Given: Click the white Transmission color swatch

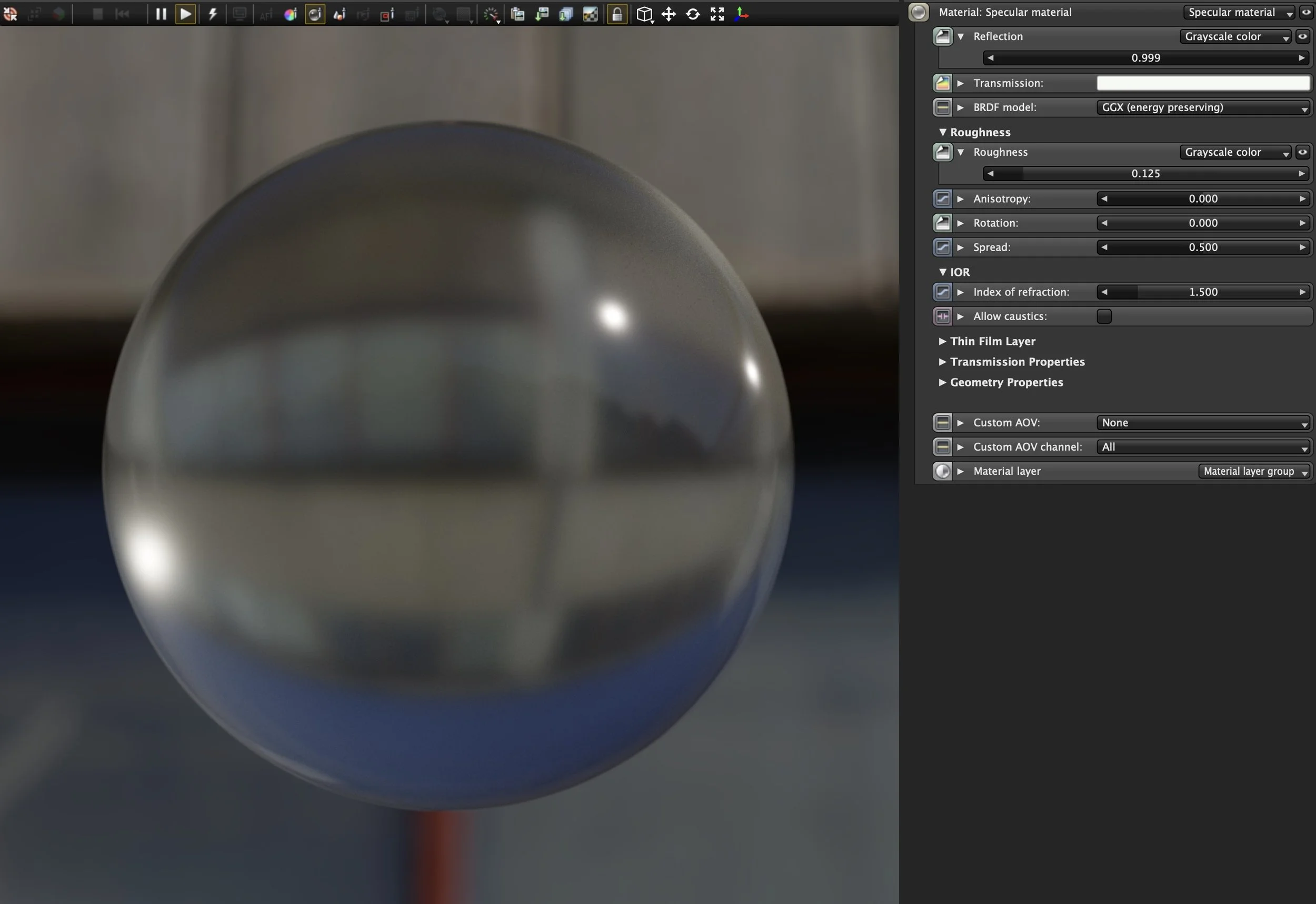Looking at the screenshot, I should point(1203,83).
